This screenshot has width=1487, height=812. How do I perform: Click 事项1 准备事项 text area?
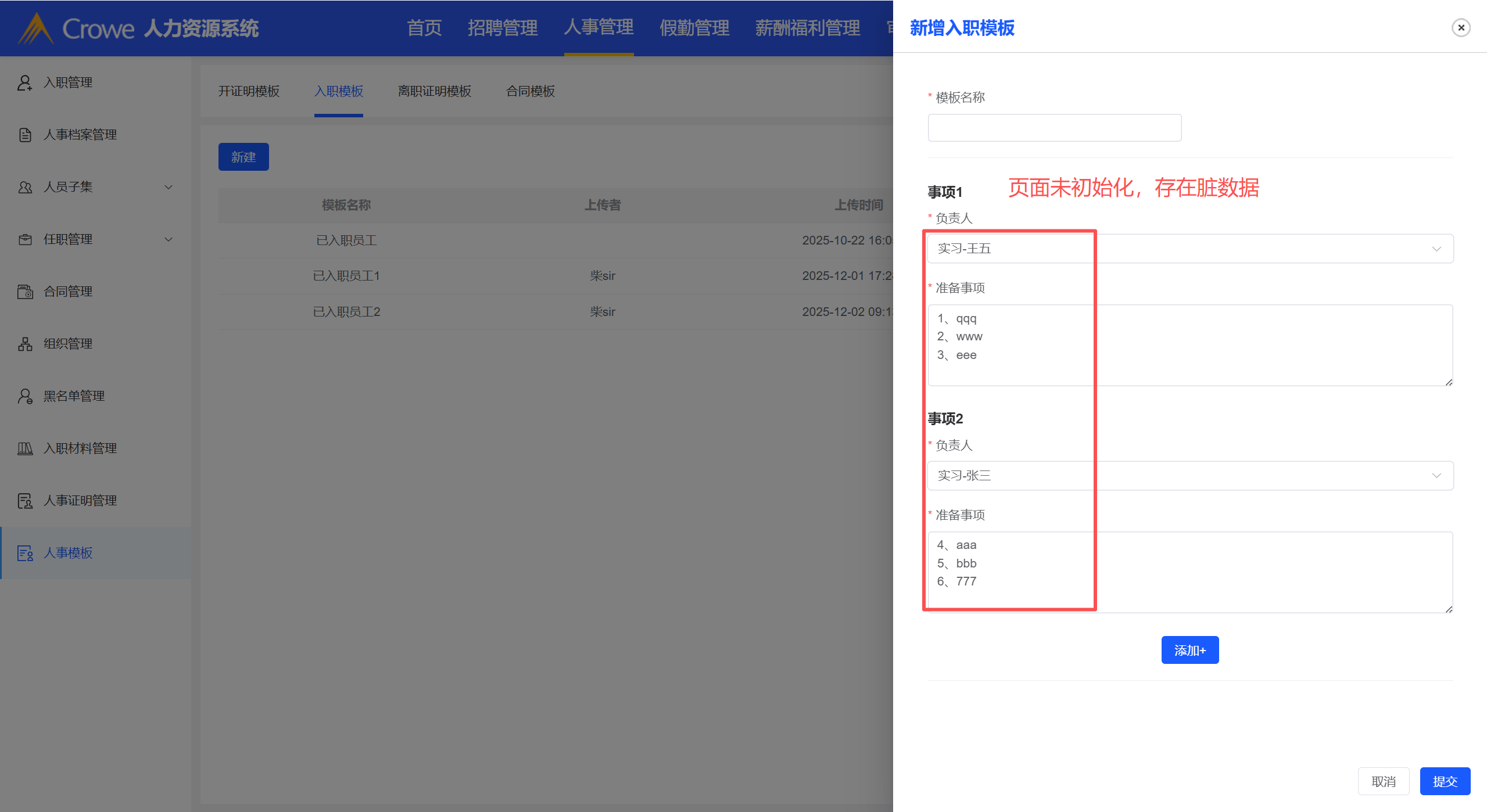pos(1189,345)
